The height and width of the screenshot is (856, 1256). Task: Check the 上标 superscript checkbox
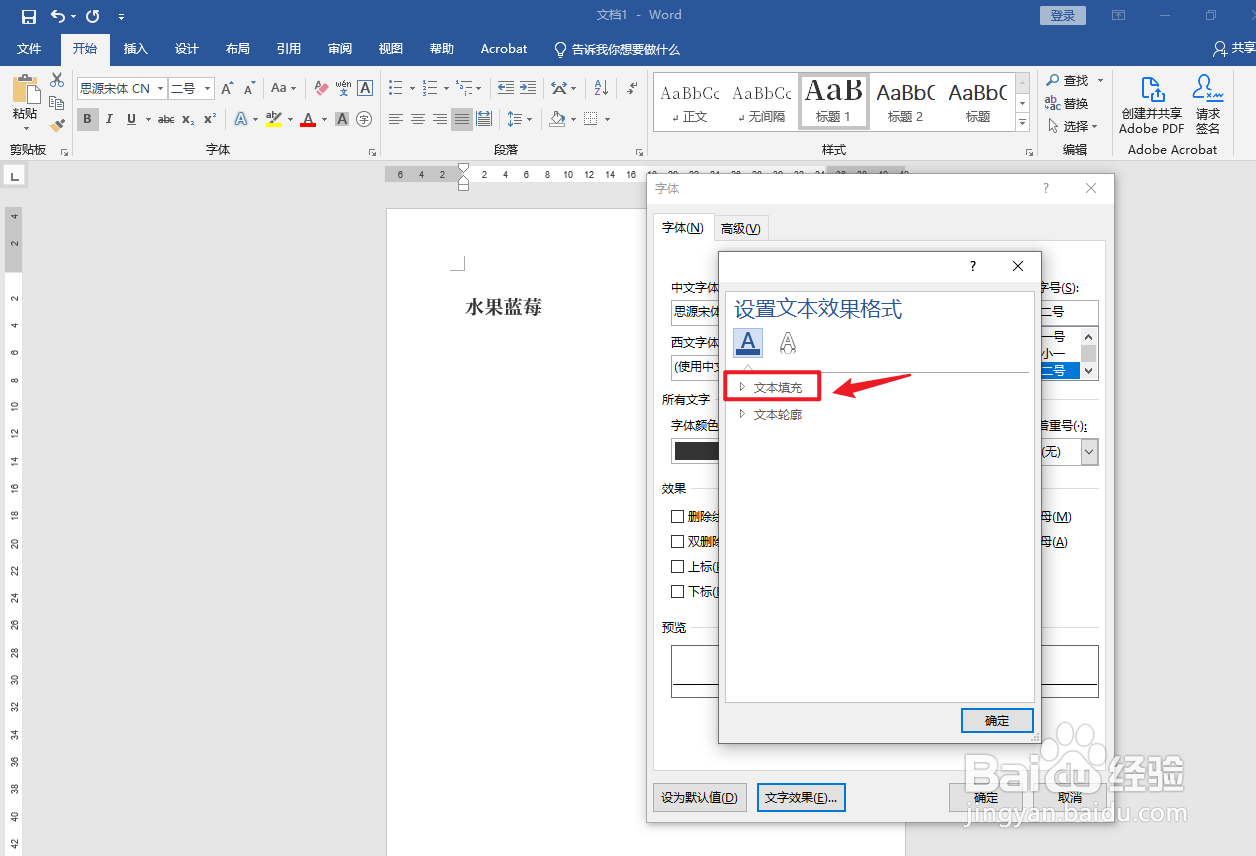click(677, 566)
